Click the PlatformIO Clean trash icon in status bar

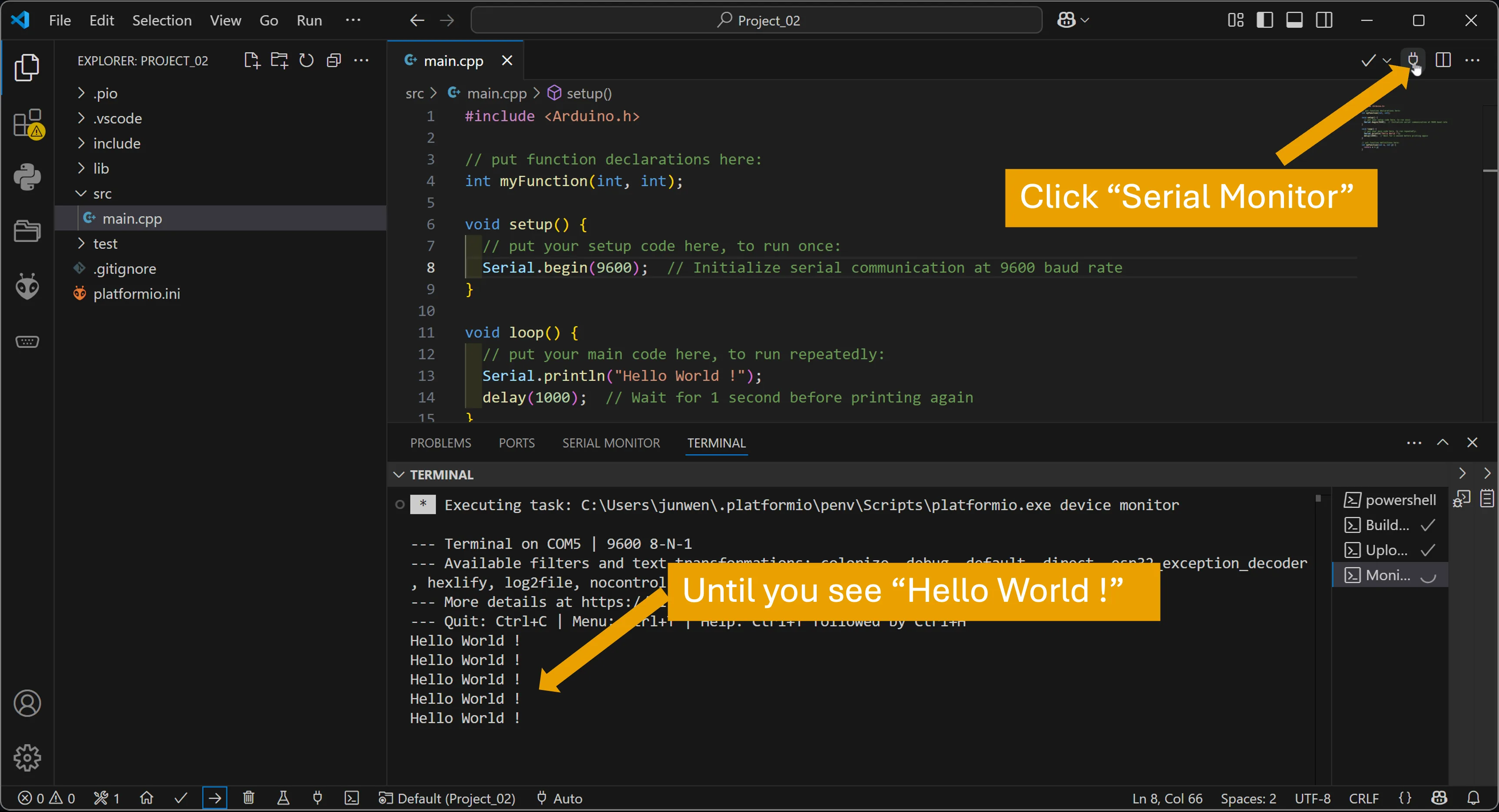248,798
